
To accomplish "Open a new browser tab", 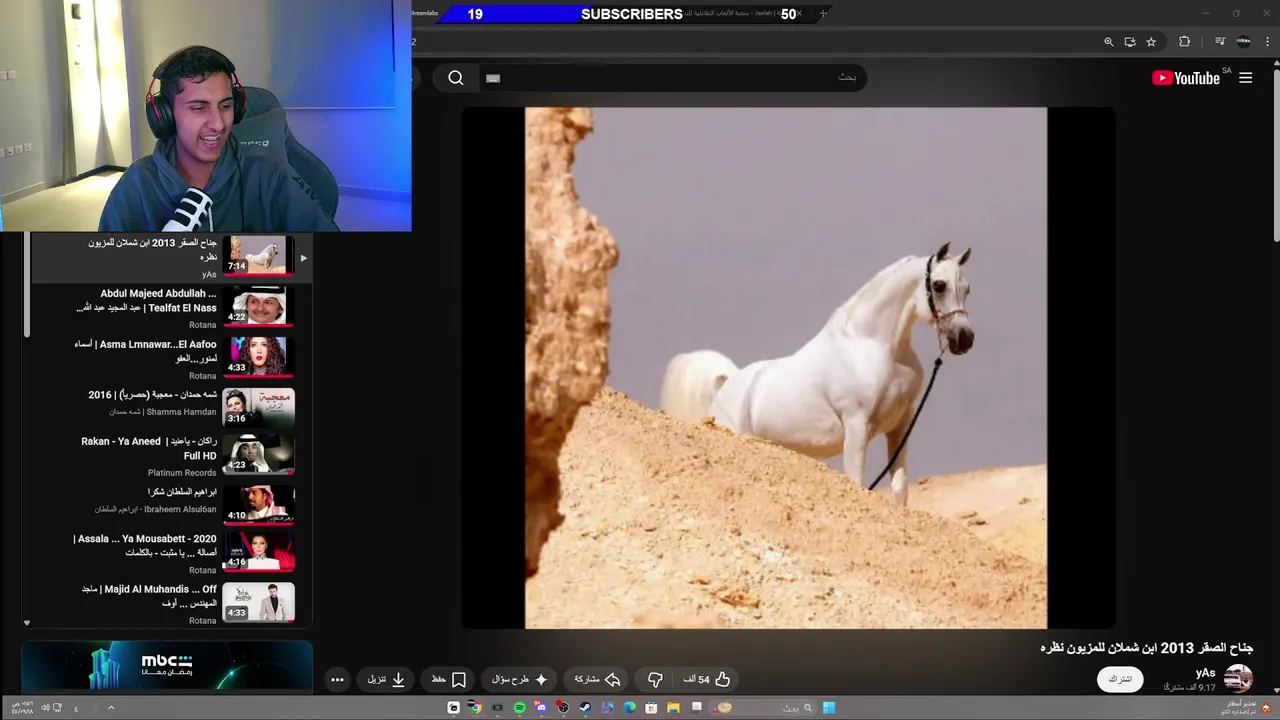I will (823, 14).
